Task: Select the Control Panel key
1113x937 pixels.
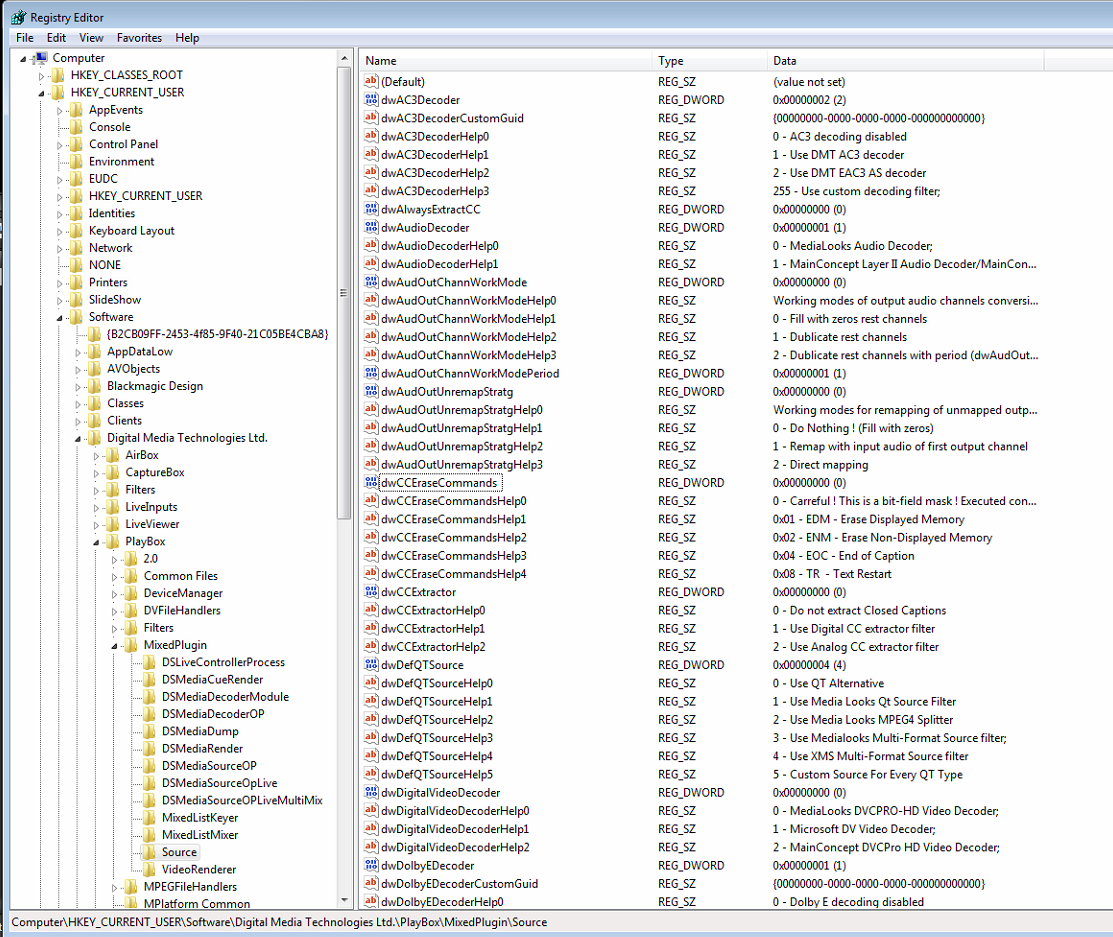Action: click(124, 144)
